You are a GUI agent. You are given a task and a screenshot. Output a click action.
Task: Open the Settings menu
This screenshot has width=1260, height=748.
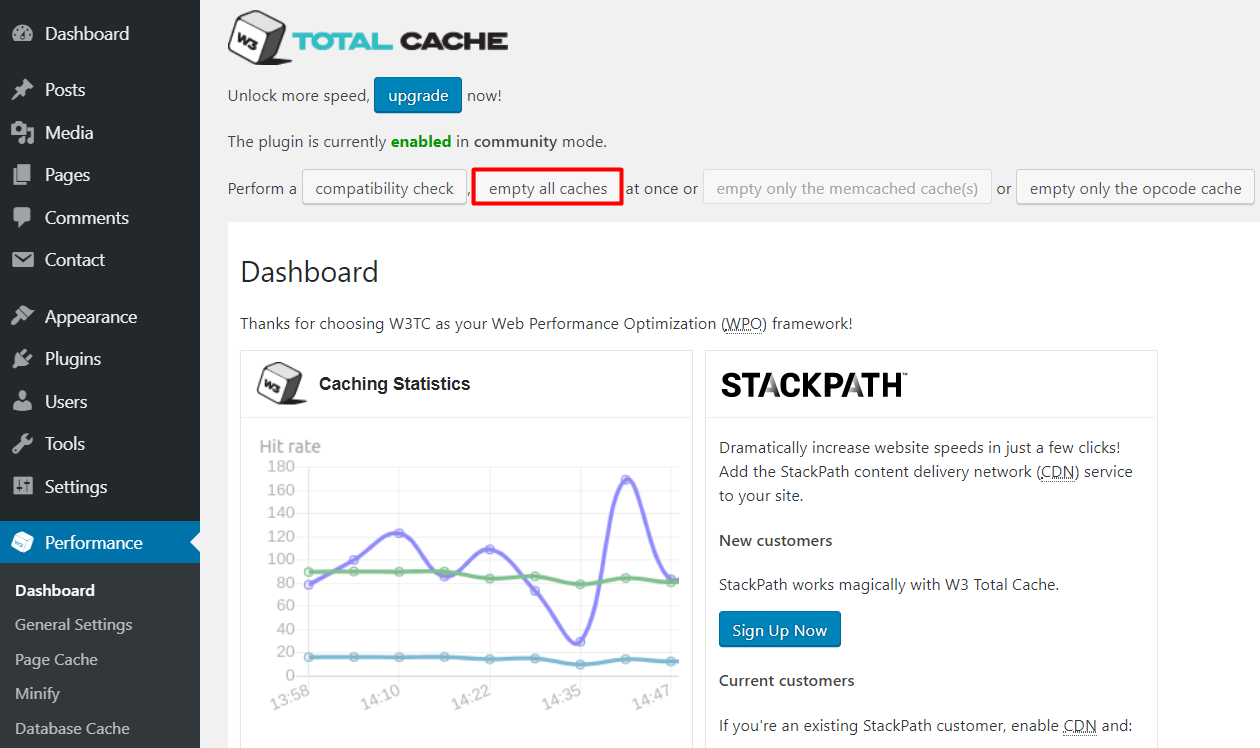pyautogui.click(x=100, y=487)
